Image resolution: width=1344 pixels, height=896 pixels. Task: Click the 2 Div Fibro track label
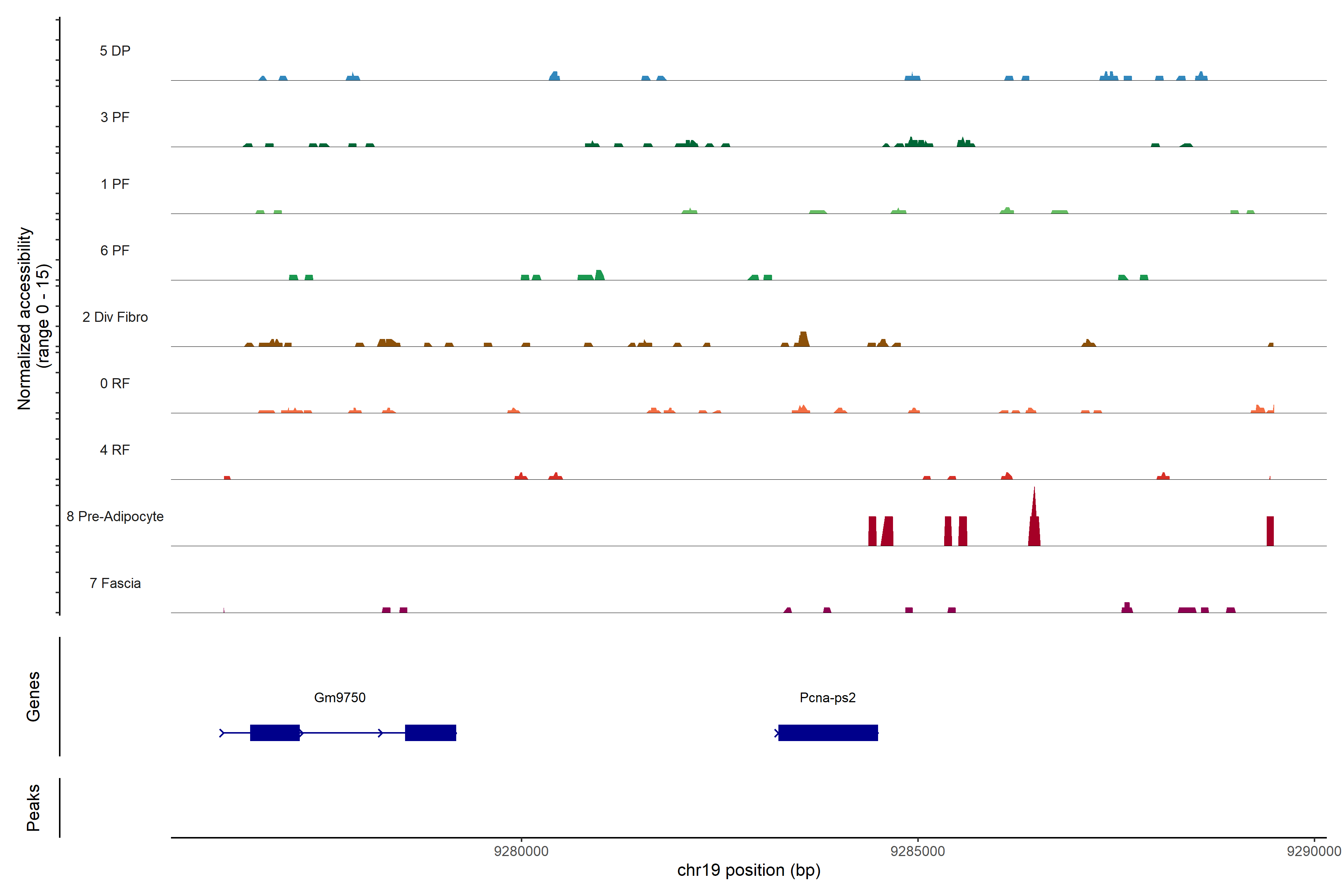pyautogui.click(x=115, y=317)
